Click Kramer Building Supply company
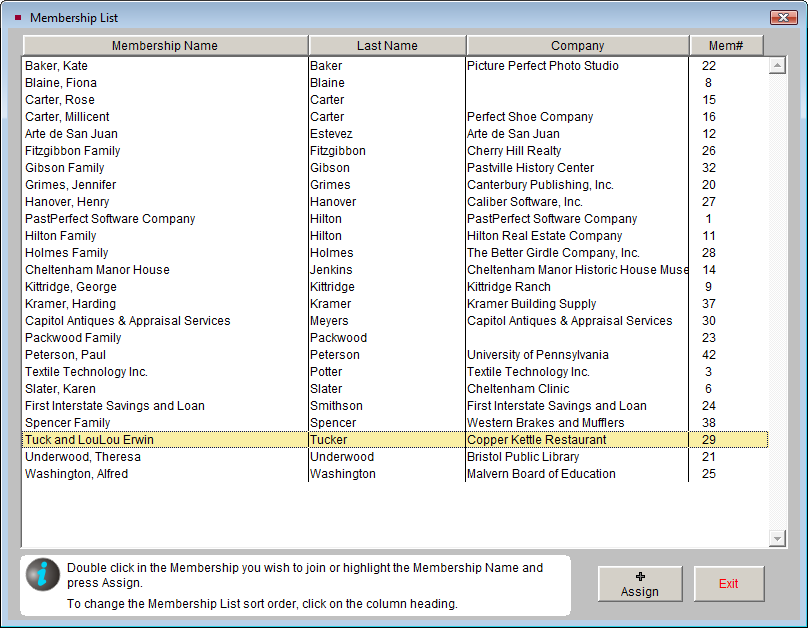This screenshot has width=808, height=628. point(532,303)
